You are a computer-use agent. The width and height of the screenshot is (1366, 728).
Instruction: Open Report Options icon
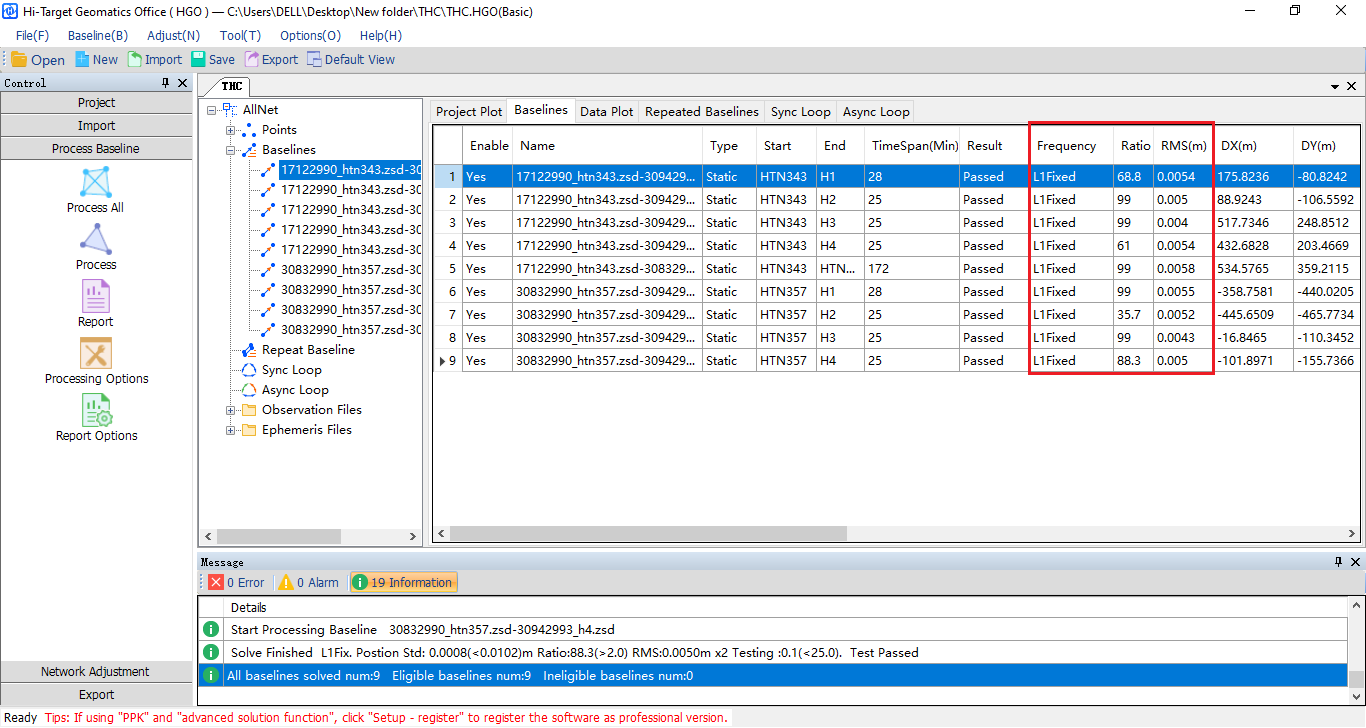pyautogui.click(x=96, y=411)
